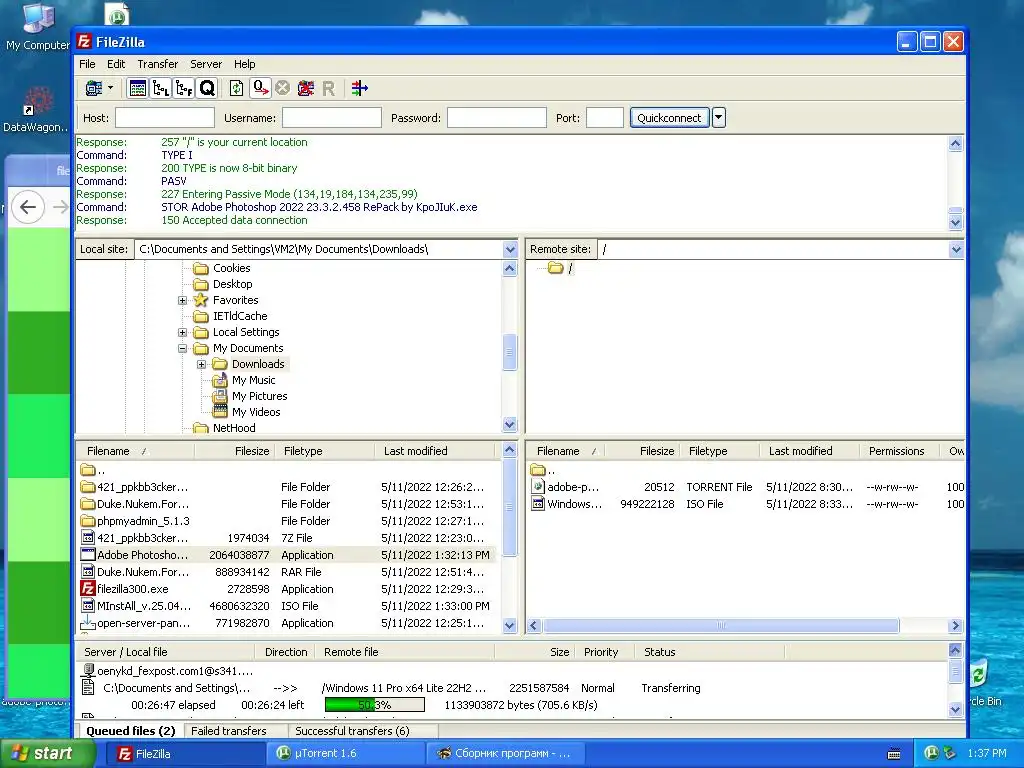Select the remote adobe-p... torrent file icon
This screenshot has height=768, width=1024.
pyautogui.click(x=537, y=487)
